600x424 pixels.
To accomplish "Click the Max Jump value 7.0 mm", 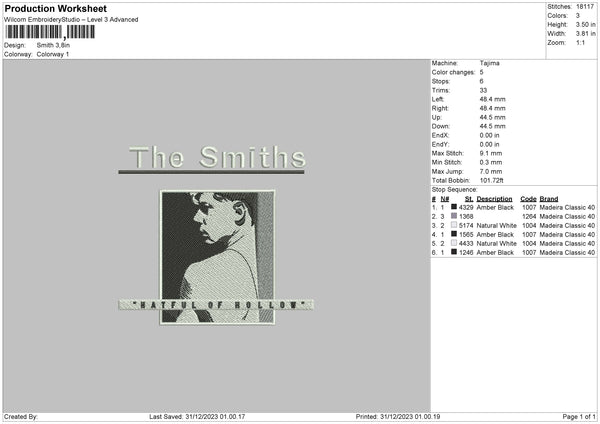I will click(491, 171).
